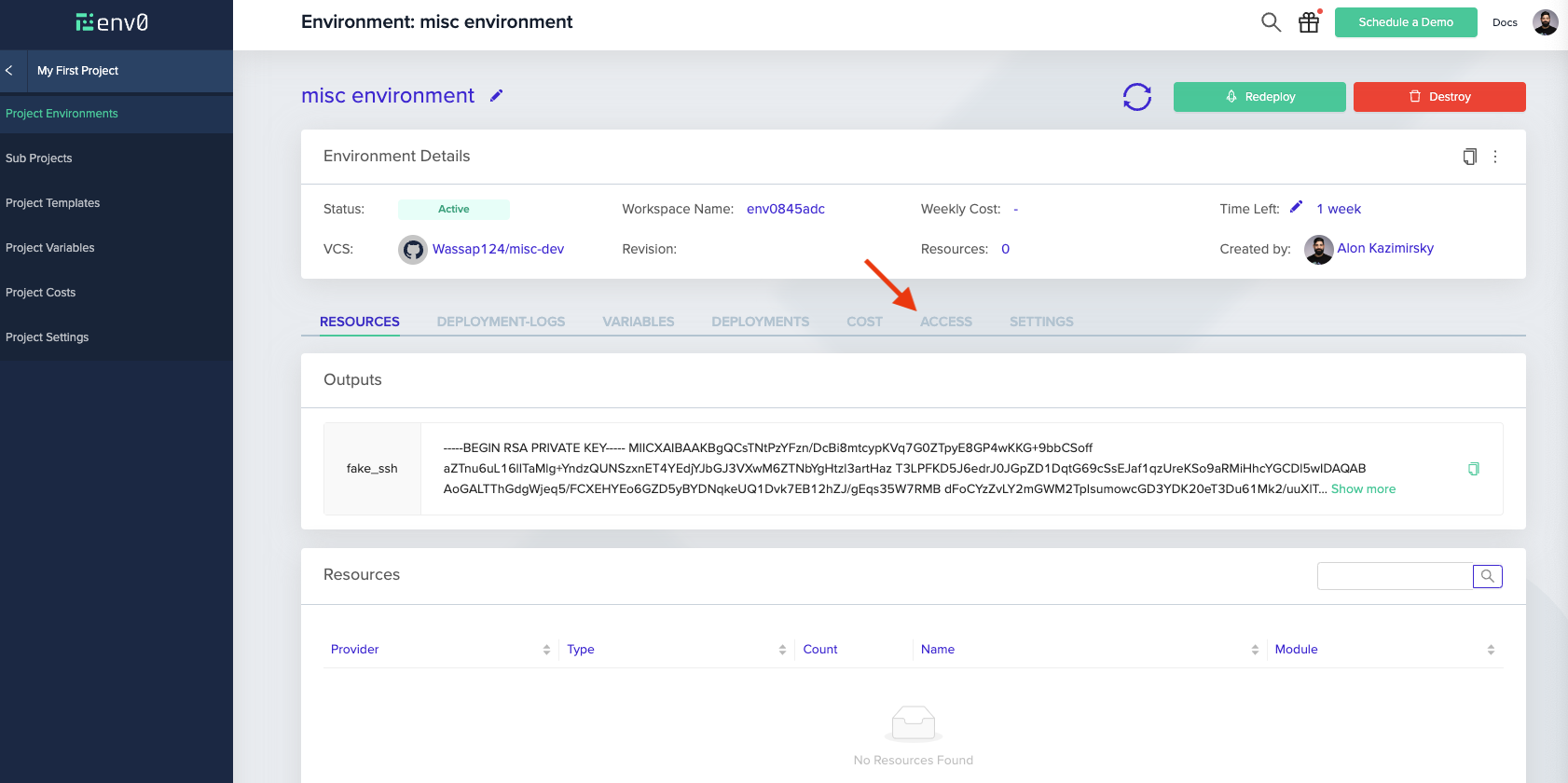Switch to the DEPLOYMENT-LOGS tab

pos(501,322)
